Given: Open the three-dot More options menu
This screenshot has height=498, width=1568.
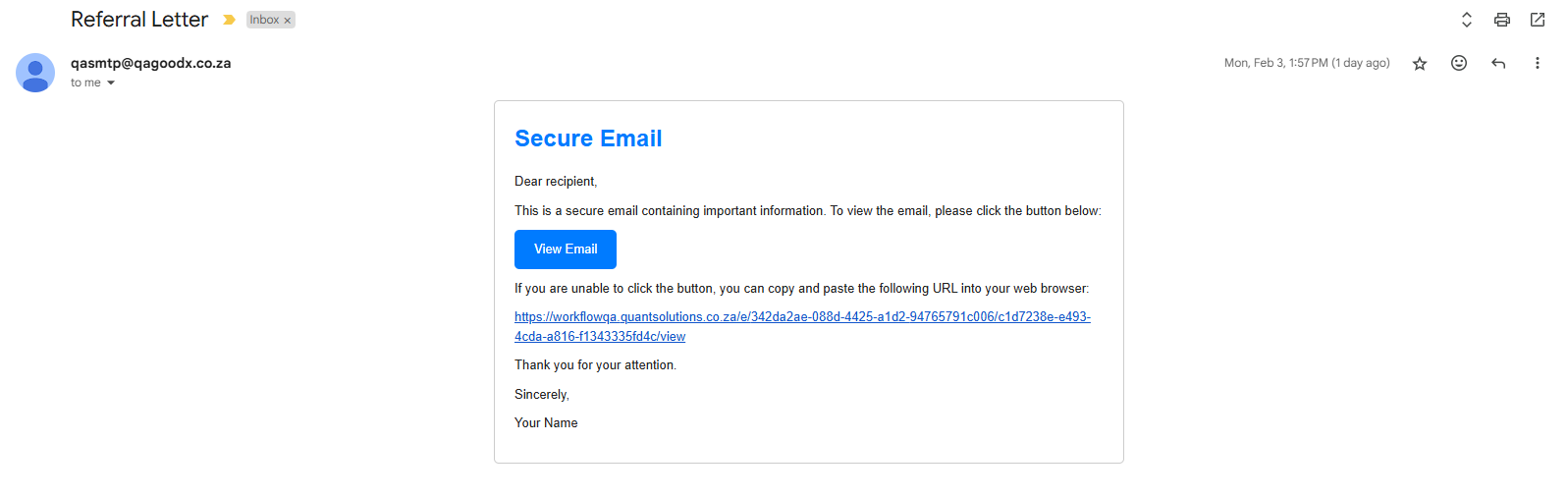Looking at the screenshot, I should tap(1537, 63).
